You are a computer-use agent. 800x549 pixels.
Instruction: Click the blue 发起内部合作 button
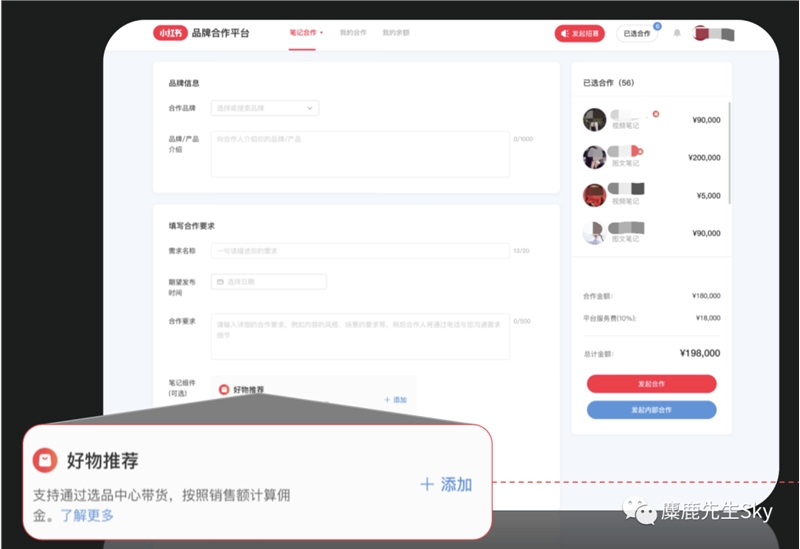[652, 410]
